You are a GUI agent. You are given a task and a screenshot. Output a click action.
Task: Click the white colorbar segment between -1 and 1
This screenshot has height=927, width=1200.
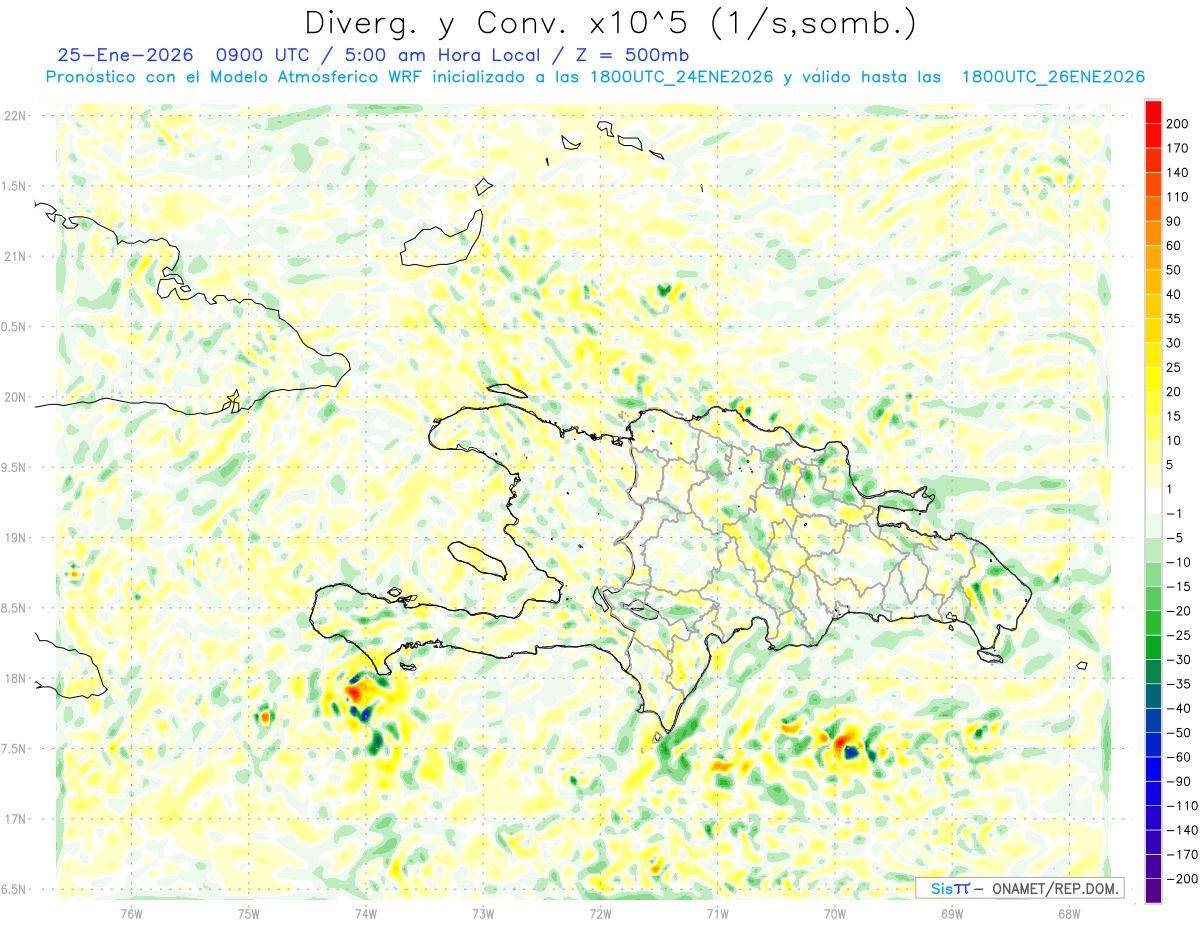(1153, 502)
